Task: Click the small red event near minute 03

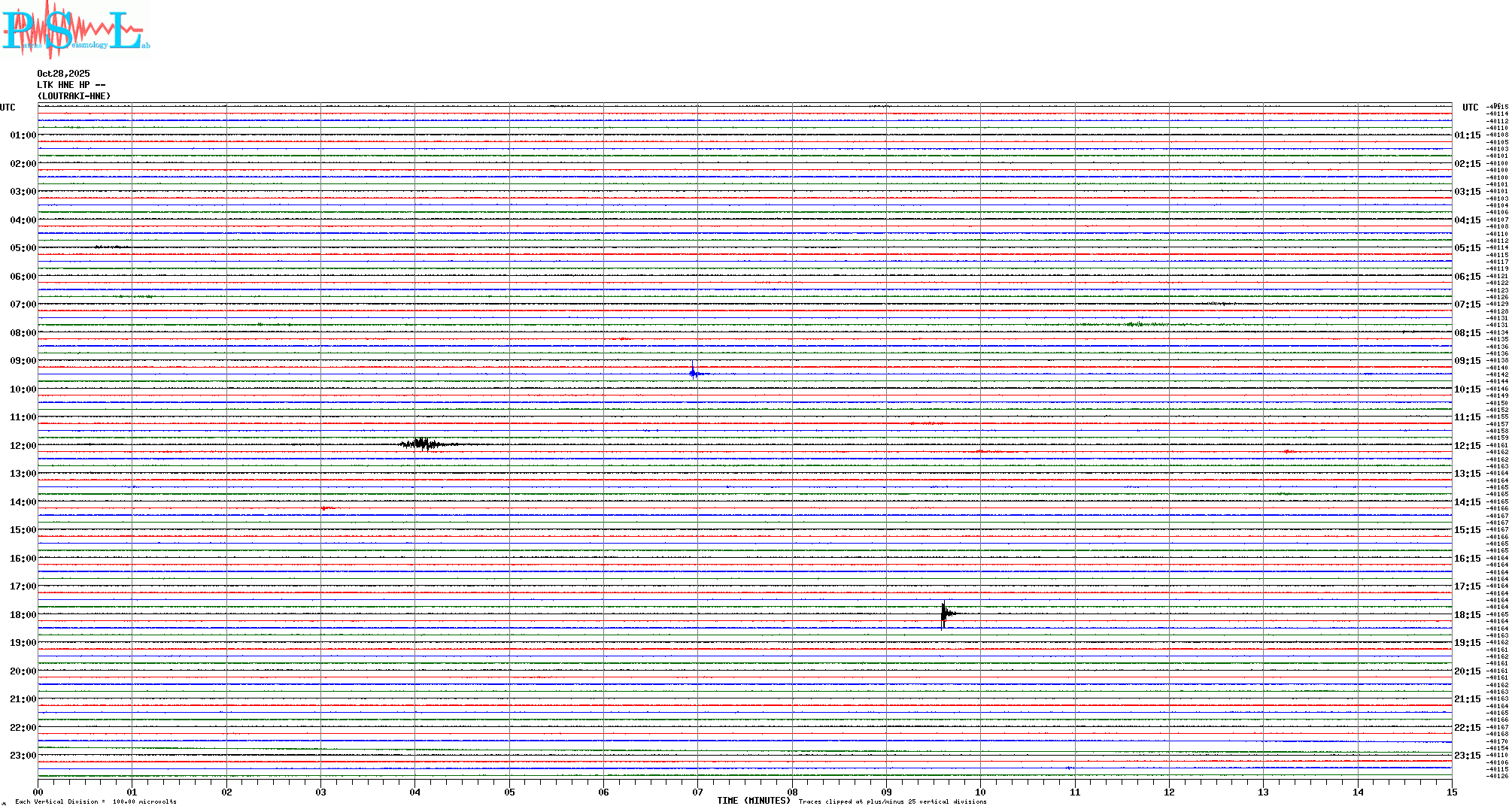Action: 325,509
